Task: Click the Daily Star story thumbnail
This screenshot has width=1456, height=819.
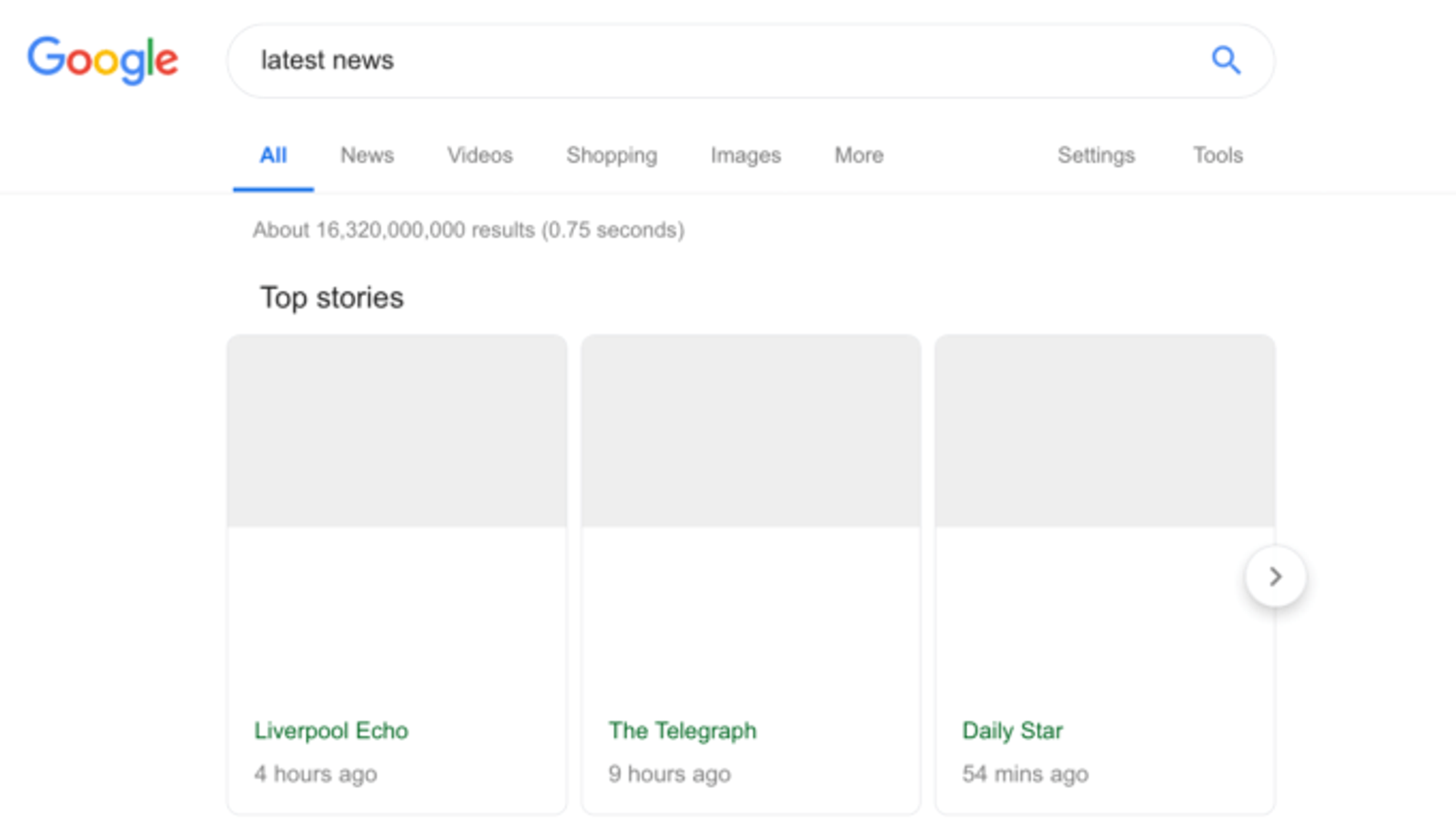Action: click(x=1105, y=430)
